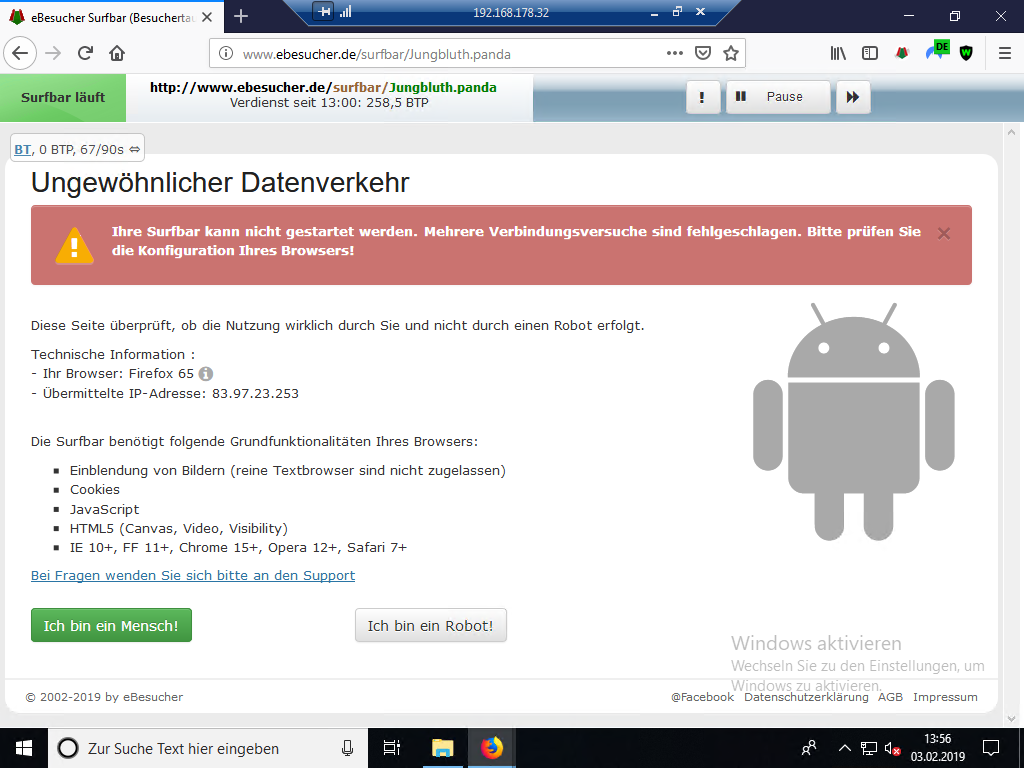The image size is (1024, 768).
Task: Close the eBesucher Surfbar tab
Action: (207, 17)
